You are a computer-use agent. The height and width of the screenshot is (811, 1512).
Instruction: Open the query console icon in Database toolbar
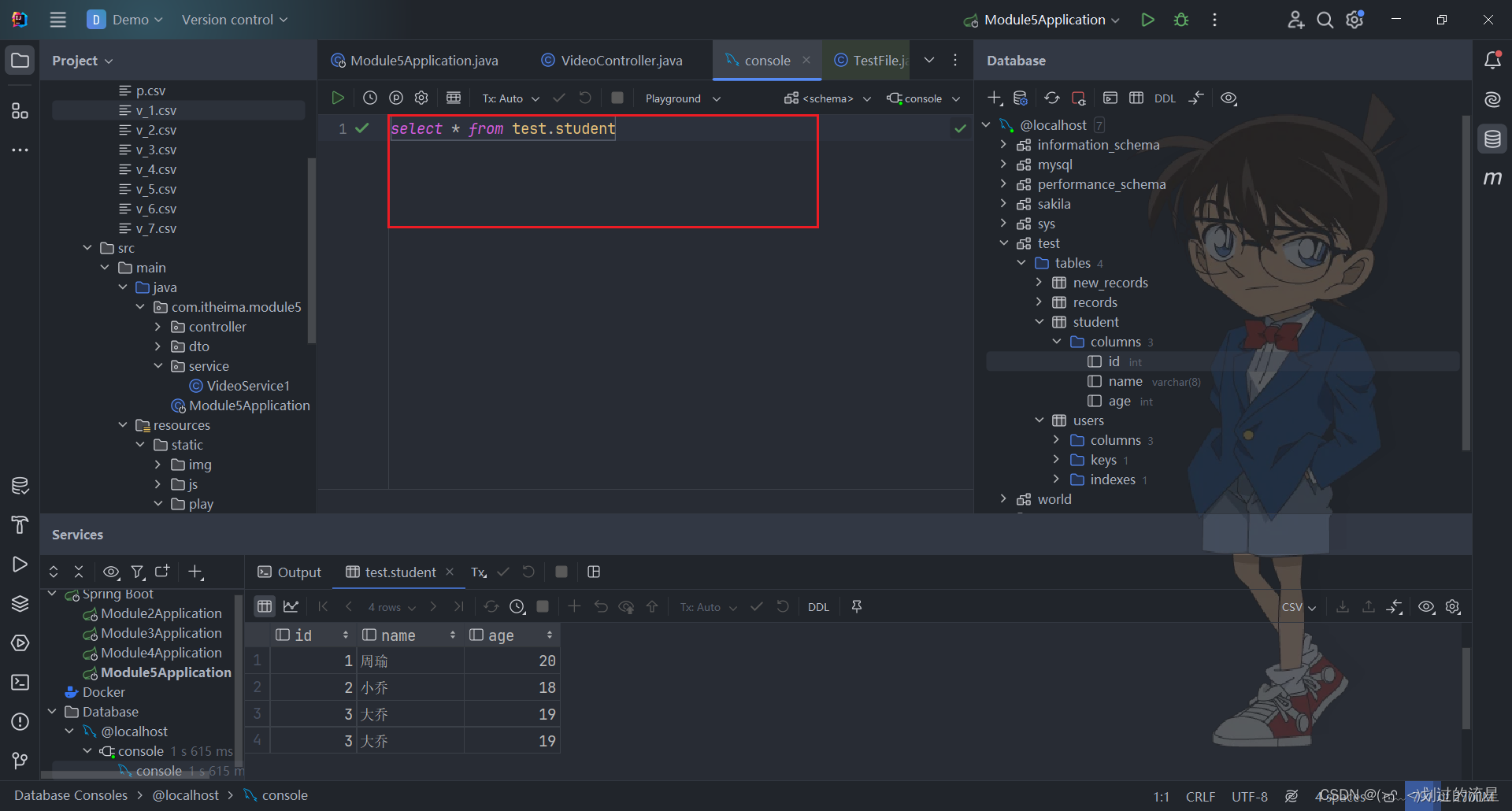tap(1110, 98)
